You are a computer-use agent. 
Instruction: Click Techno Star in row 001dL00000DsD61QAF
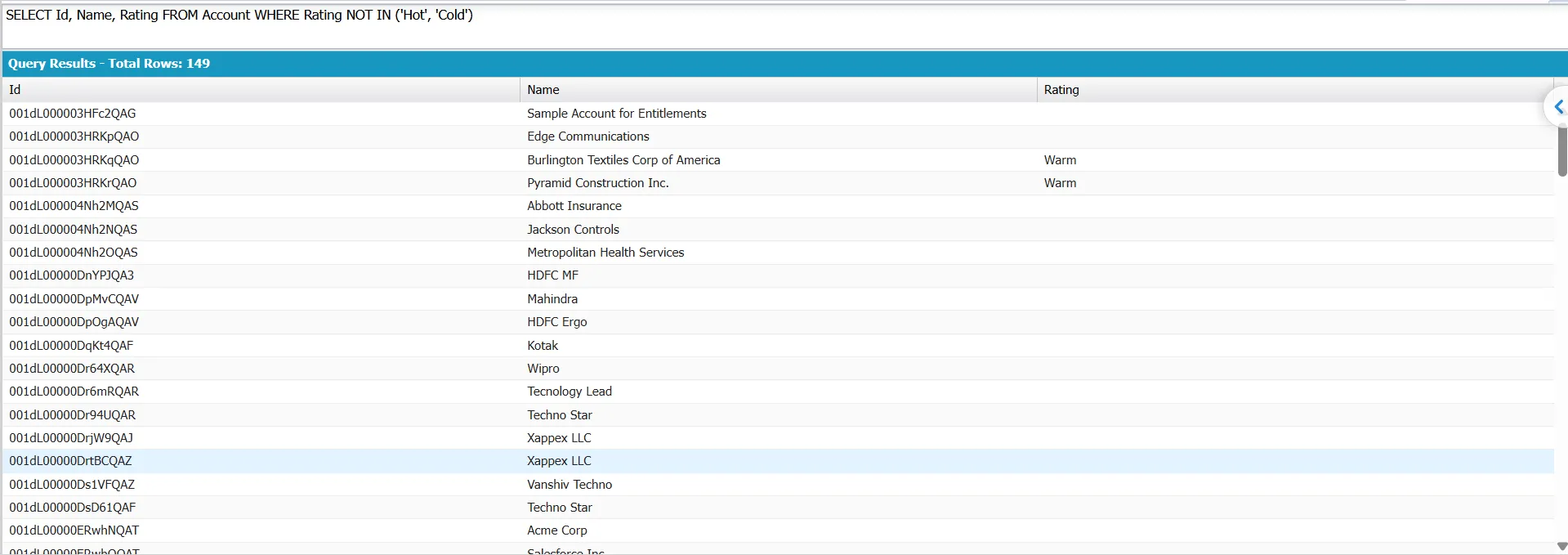click(x=560, y=508)
